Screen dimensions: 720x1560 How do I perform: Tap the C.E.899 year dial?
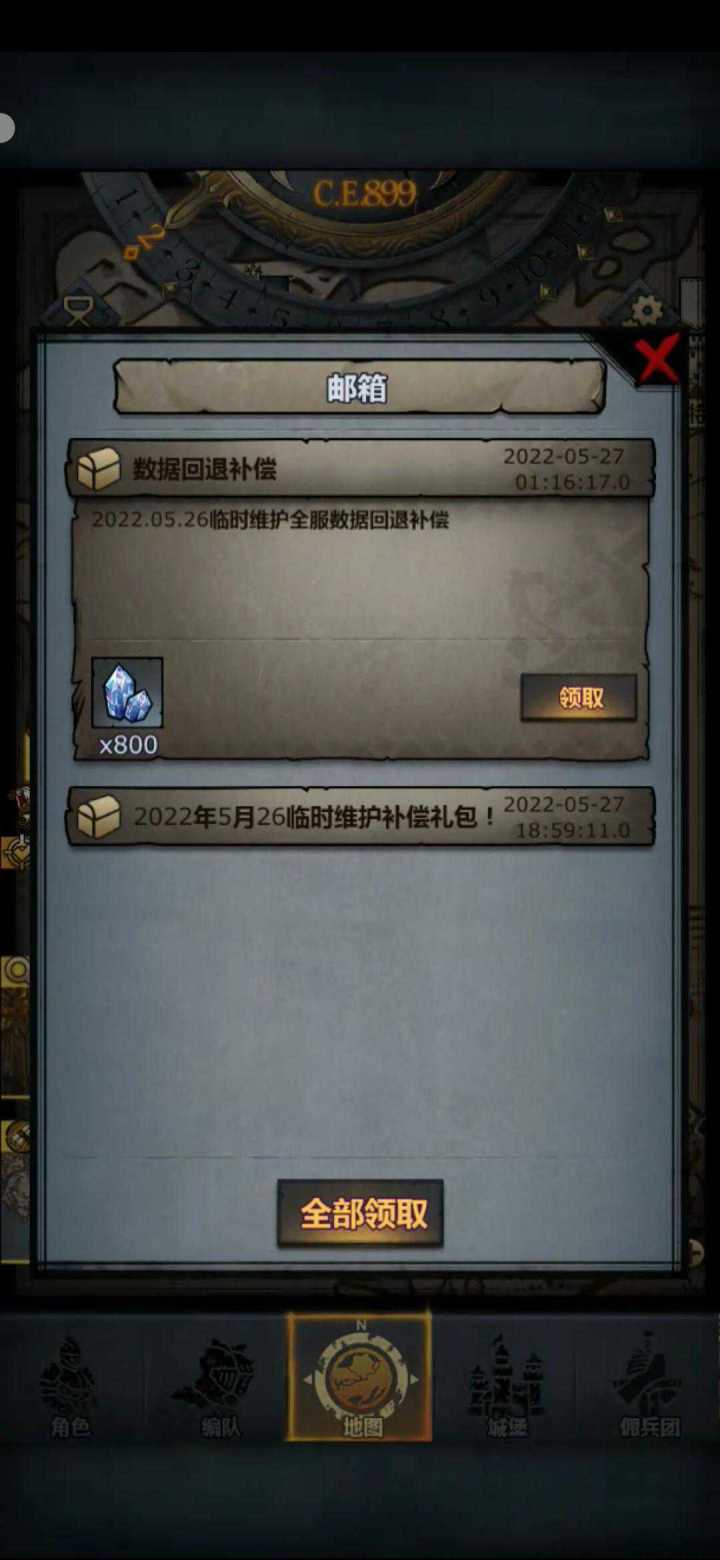pos(364,192)
